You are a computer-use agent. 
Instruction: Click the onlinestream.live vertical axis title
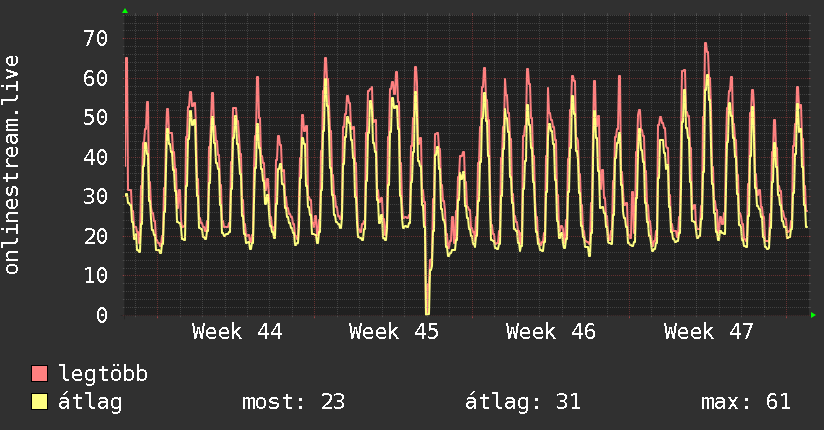tap(11, 165)
